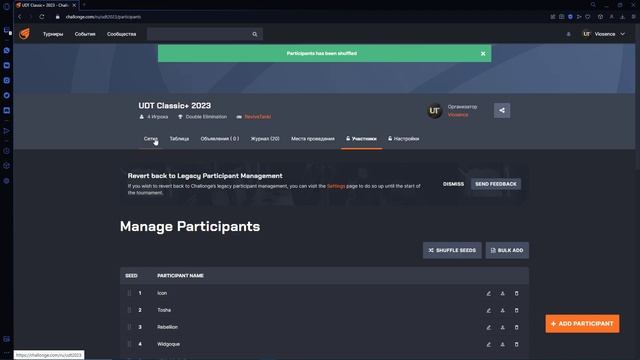Edit participant Widgoque with pencil icon

(489, 344)
